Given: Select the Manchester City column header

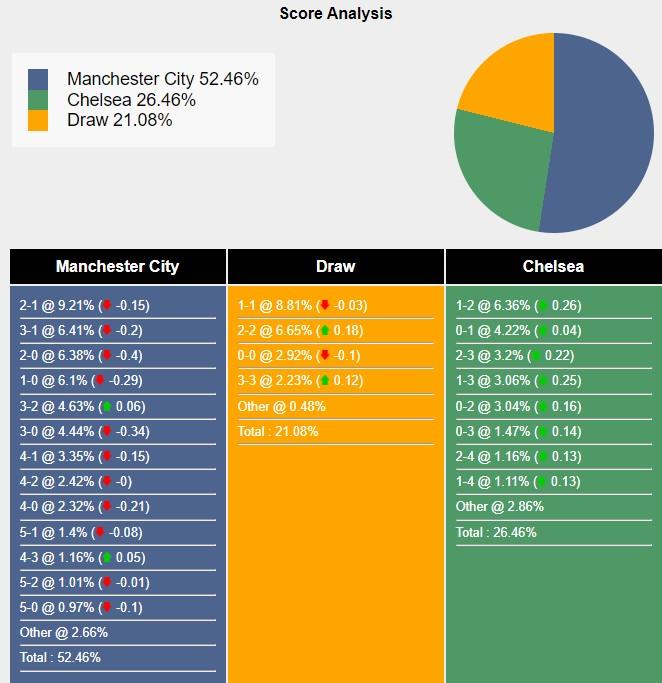Looking at the screenshot, I should click(118, 267).
